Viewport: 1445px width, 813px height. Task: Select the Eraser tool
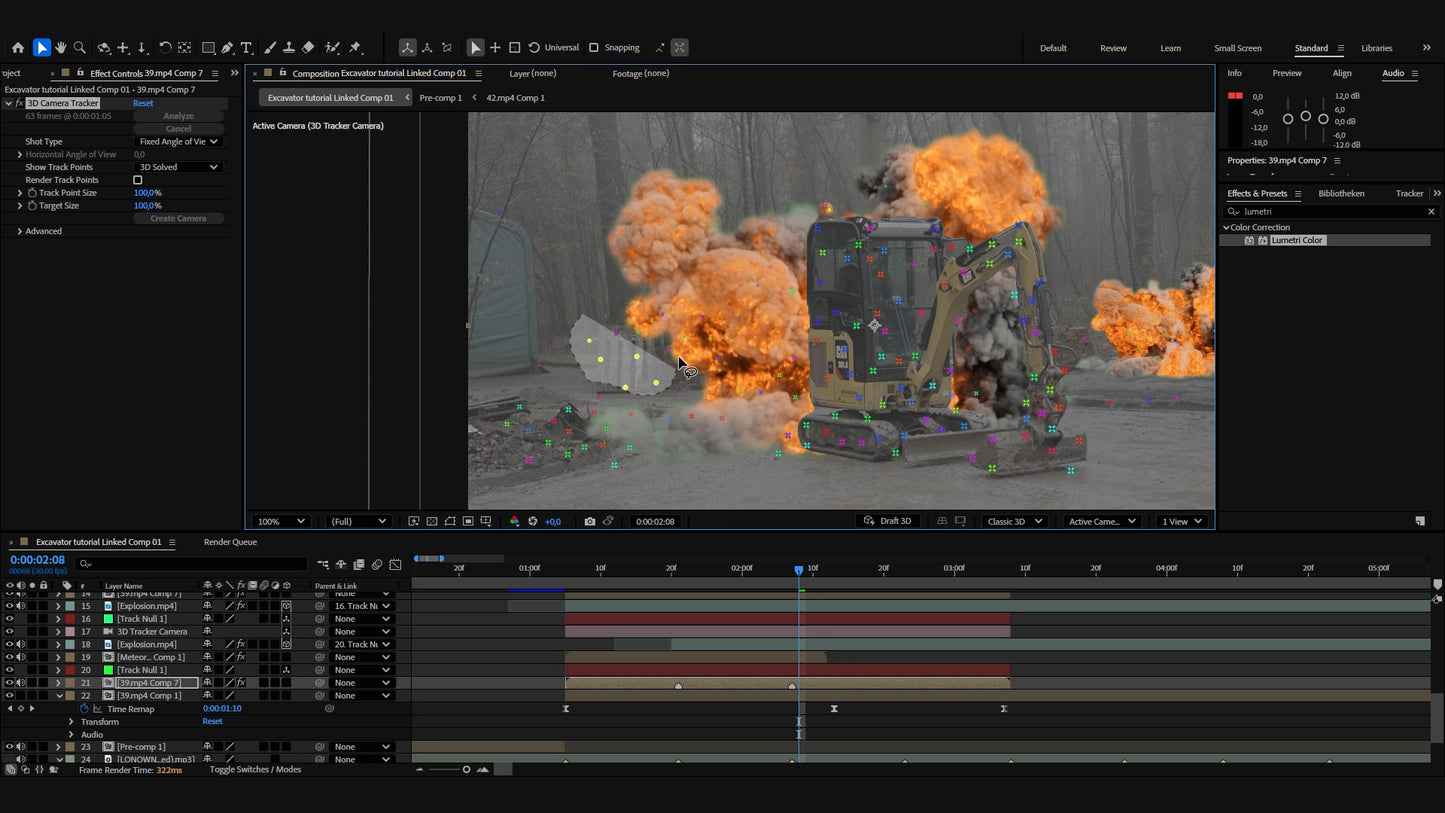(308, 48)
